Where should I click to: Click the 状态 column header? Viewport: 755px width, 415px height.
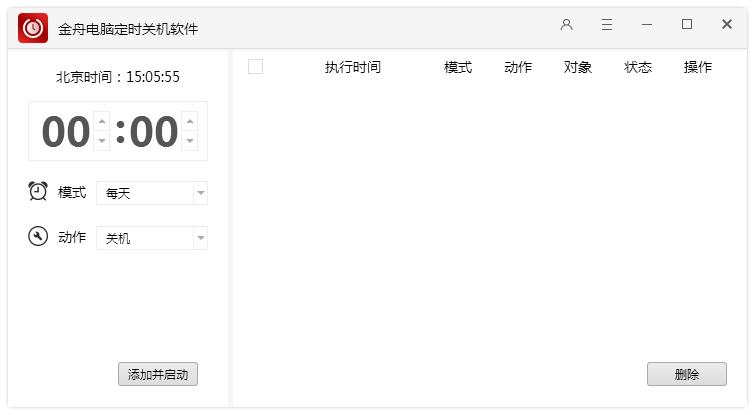tap(638, 67)
